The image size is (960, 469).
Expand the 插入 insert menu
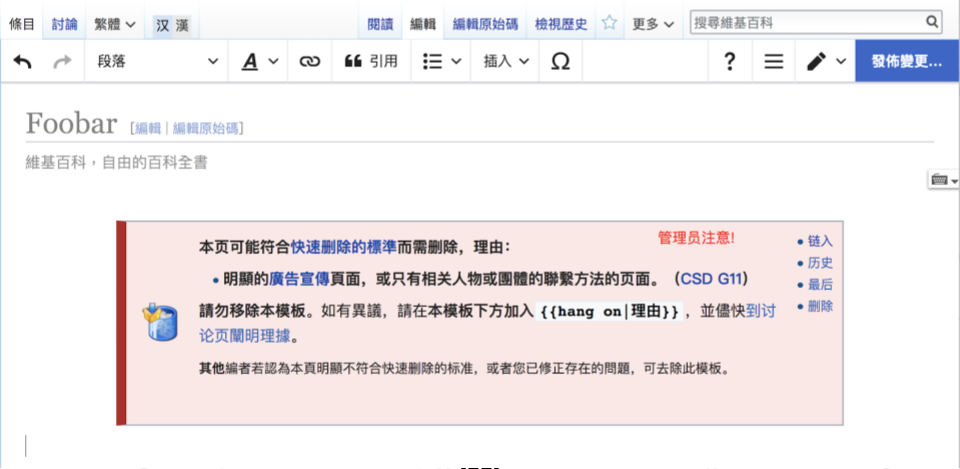point(506,61)
